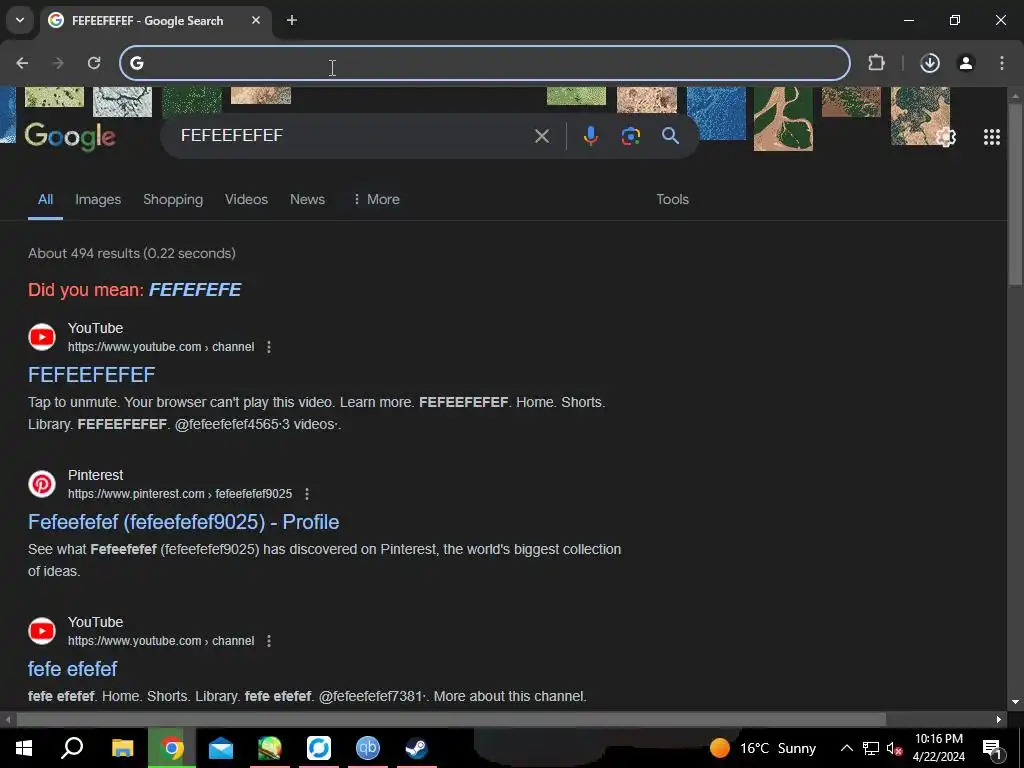Click the first YouTube result favicon
This screenshot has height=768, width=1024.
point(42,337)
